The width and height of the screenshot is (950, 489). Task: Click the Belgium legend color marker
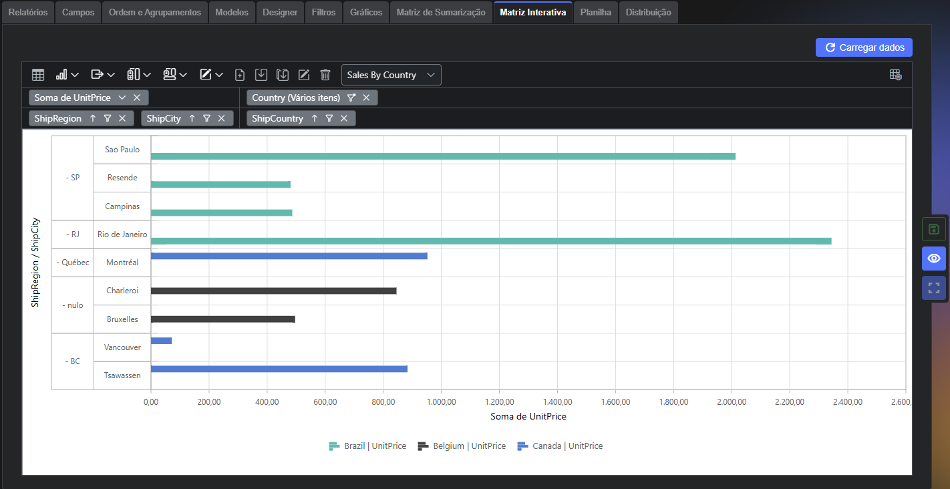(423, 446)
